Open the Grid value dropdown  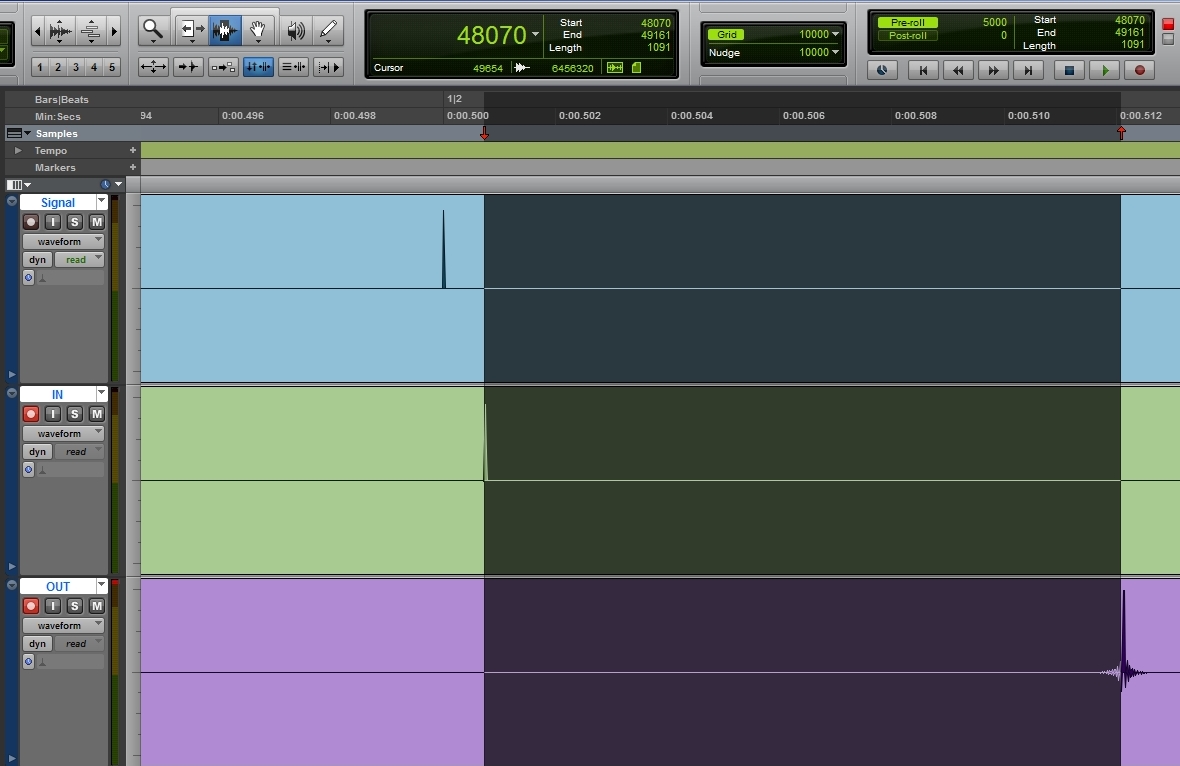835,35
